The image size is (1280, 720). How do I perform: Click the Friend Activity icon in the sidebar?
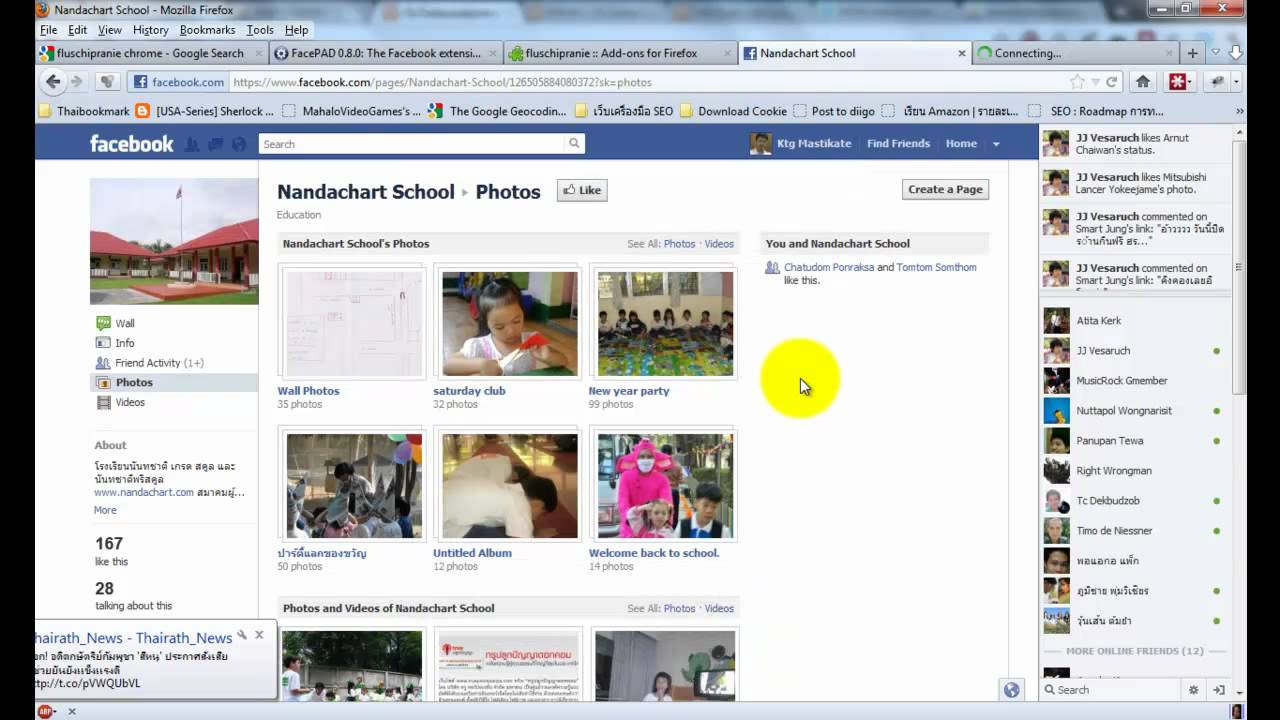pyautogui.click(x=103, y=363)
